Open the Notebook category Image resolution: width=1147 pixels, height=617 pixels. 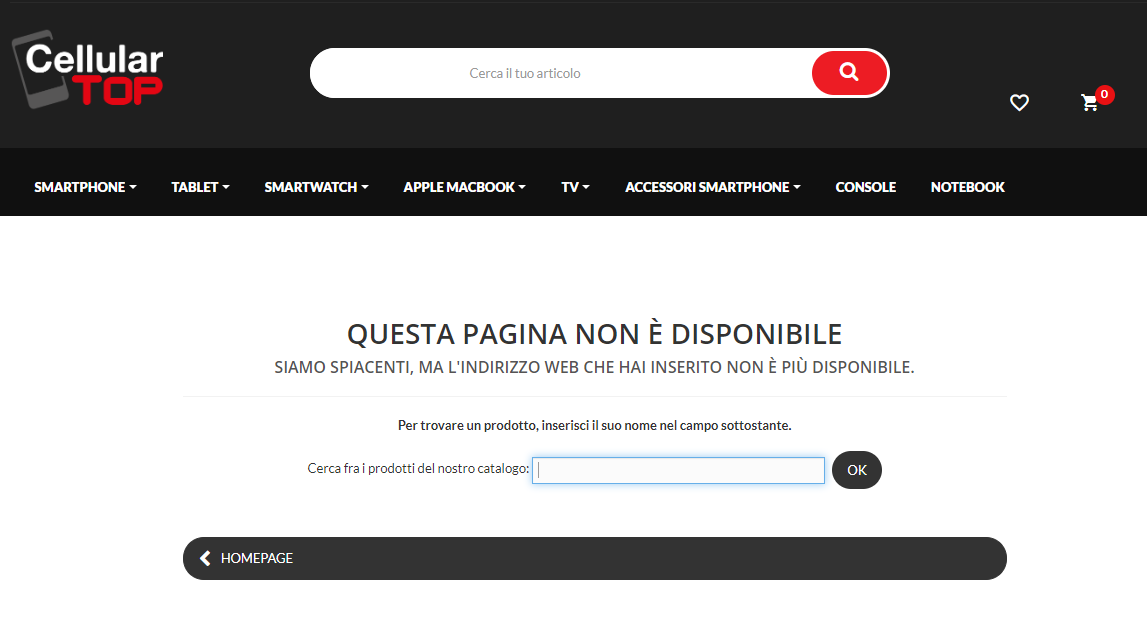click(x=967, y=187)
